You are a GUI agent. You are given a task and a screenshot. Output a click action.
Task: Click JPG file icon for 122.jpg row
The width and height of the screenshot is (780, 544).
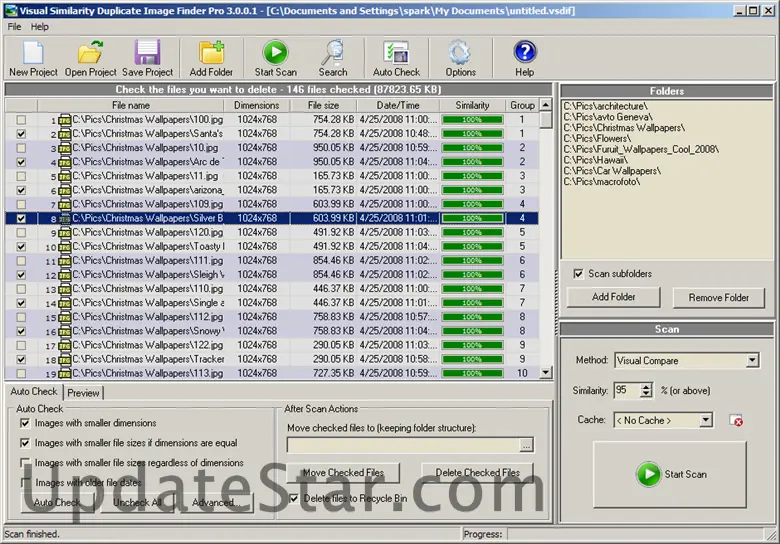65,345
